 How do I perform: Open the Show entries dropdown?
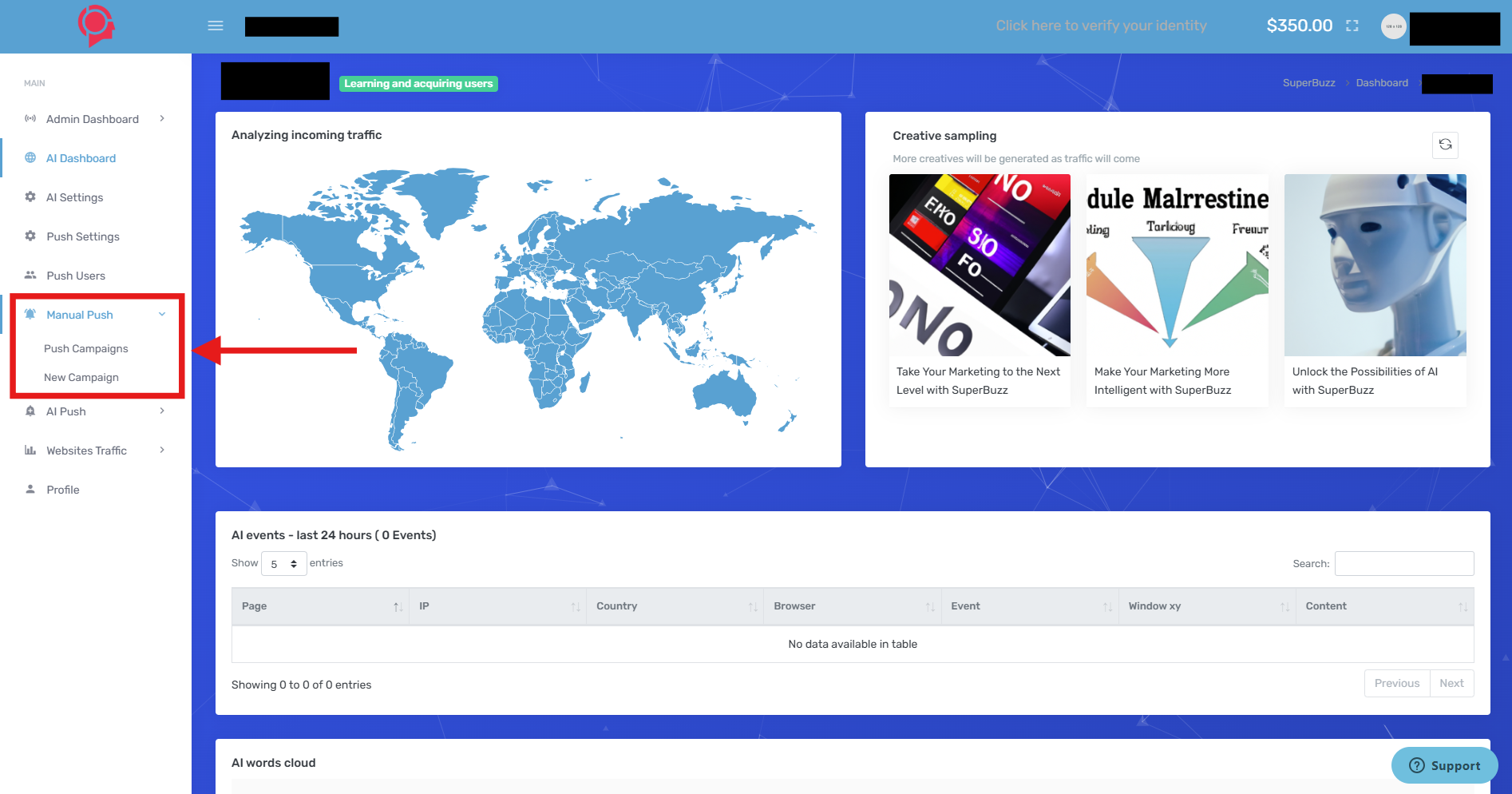284,564
